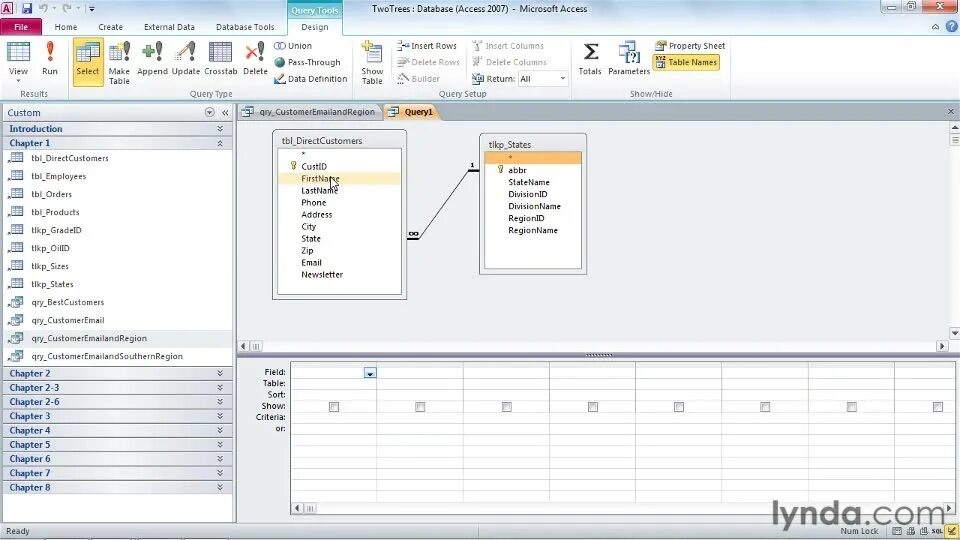Screen dimensions: 960x540
Task: Click the Run query icon
Action: (50, 59)
